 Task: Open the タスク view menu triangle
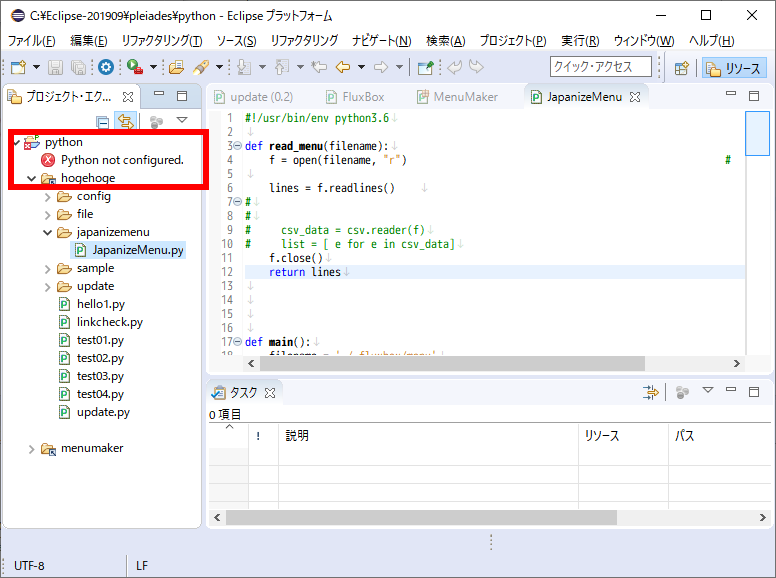pyautogui.click(x=708, y=390)
